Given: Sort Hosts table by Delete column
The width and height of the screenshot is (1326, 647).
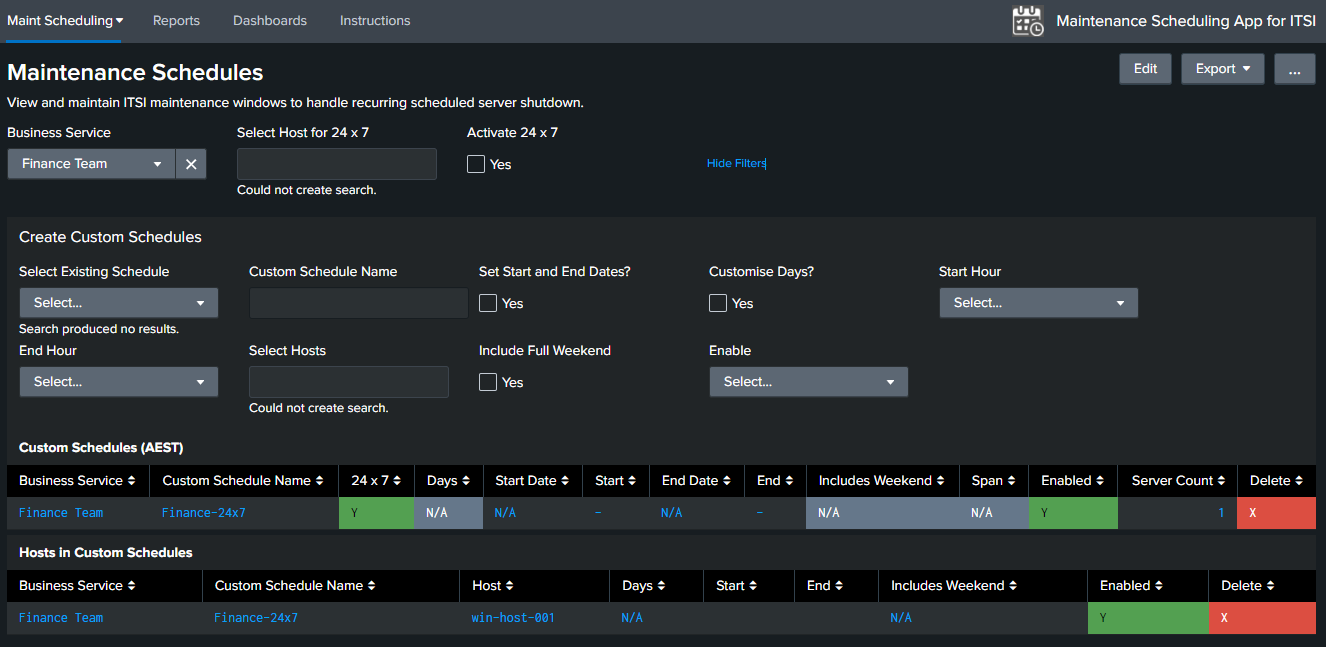Looking at the screenshot, I should (x=1247, y=585).
